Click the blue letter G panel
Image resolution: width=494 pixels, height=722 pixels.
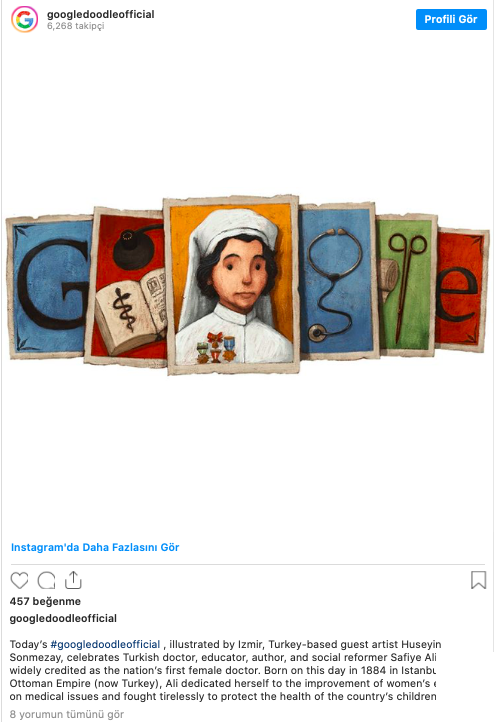pyautogui.click(x=50, y=286)
